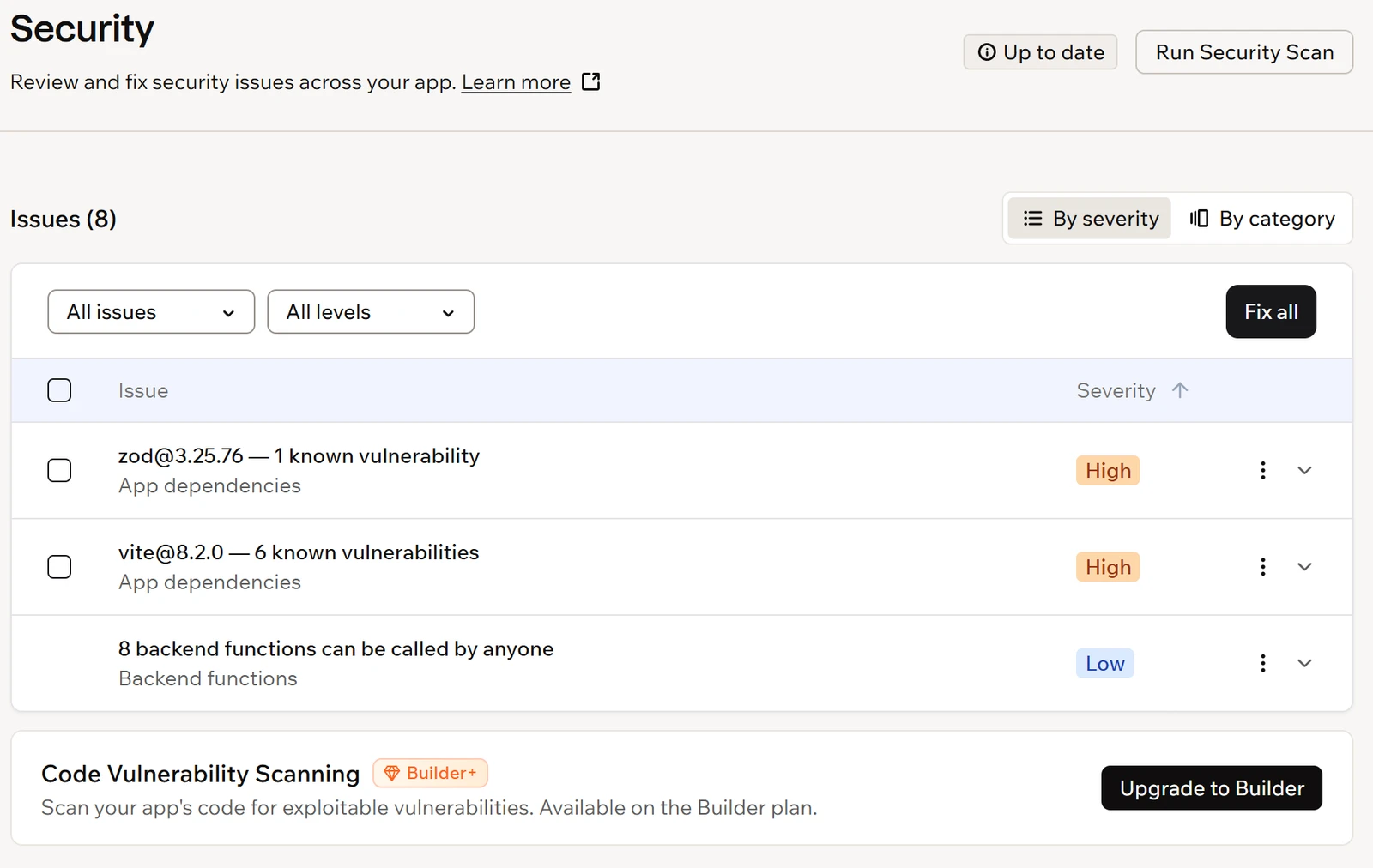This screenshot has width=1373, height=868.
Task: Click the Severity column header
Action: click(x=1116, y=390)
